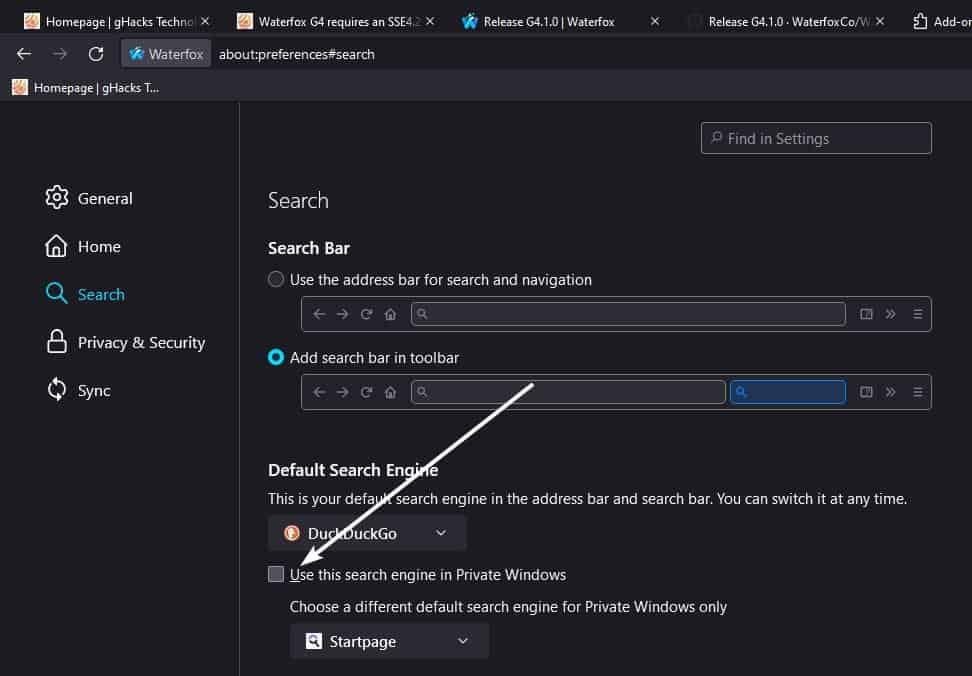Viewport: 972px width, 676px height.
Task: Click the Home icon in the settings sidebar
Action: pos(57,246)
